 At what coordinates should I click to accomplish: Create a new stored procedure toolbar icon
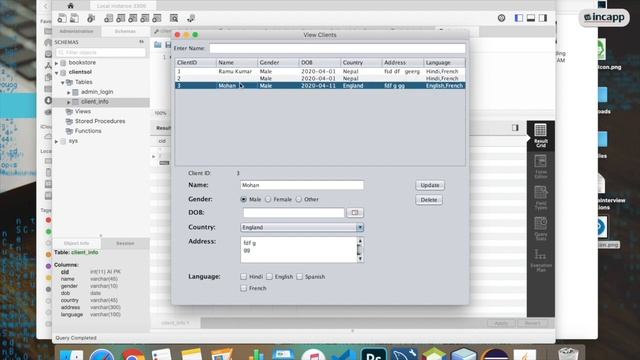pos(145,18)
